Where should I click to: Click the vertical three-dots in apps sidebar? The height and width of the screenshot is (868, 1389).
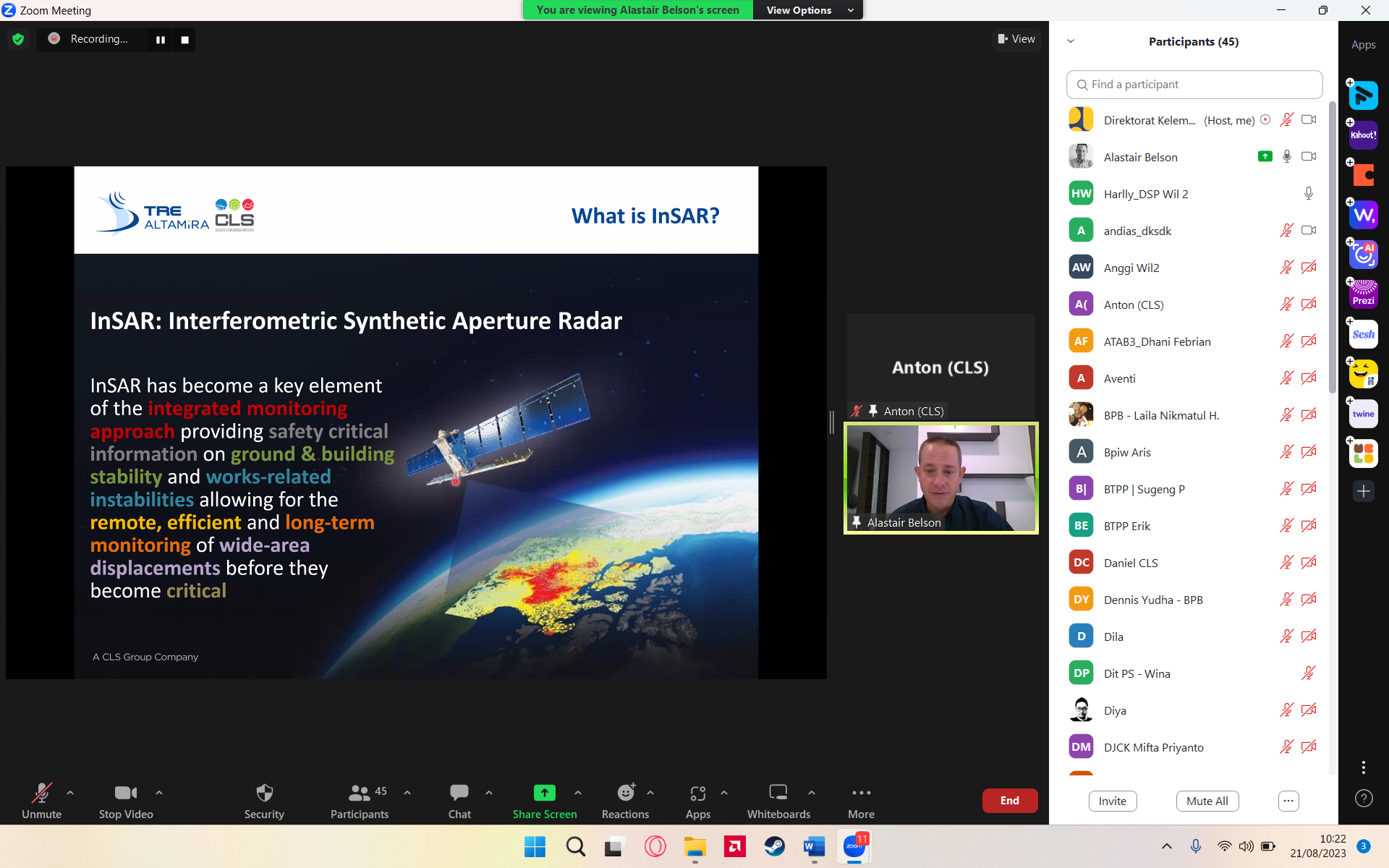(1363, 767)
